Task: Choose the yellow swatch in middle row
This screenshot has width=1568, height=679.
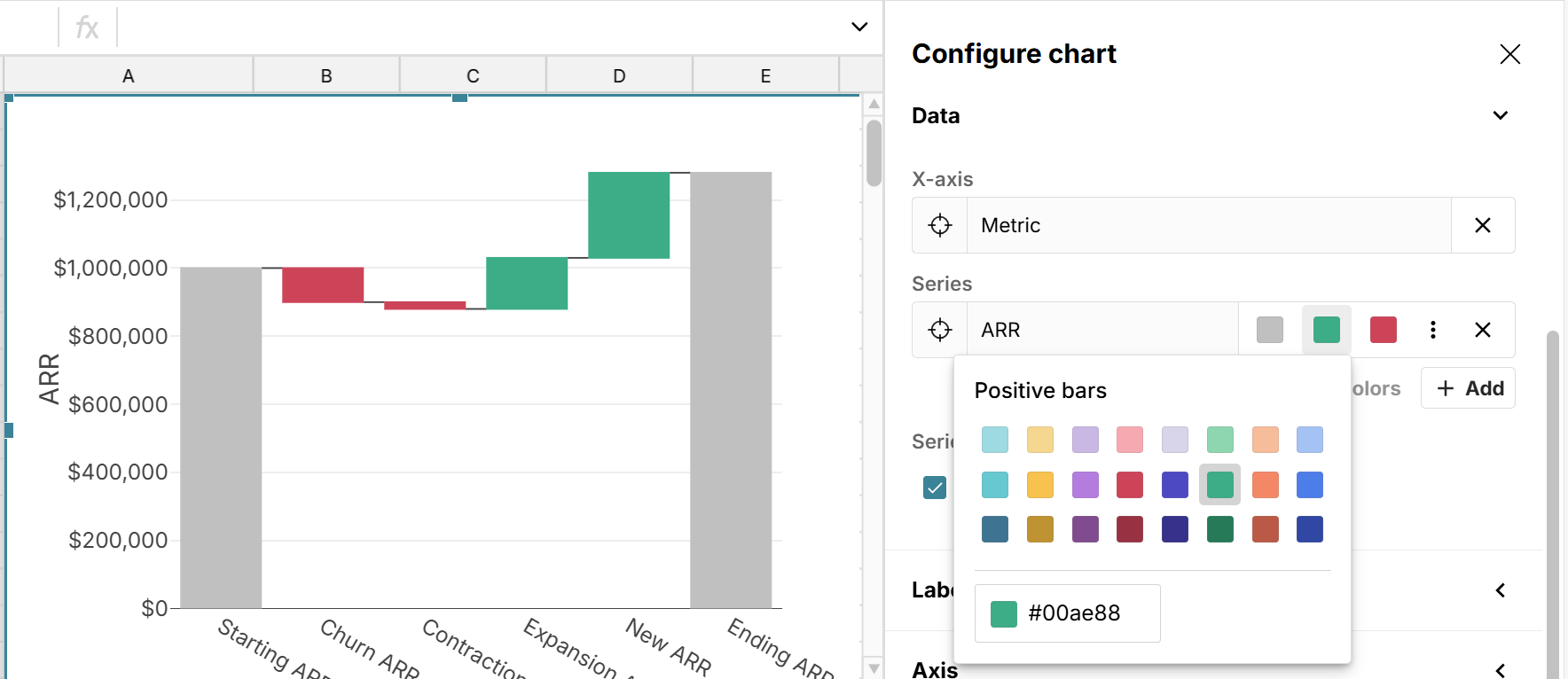Action: pos(1039,485)
